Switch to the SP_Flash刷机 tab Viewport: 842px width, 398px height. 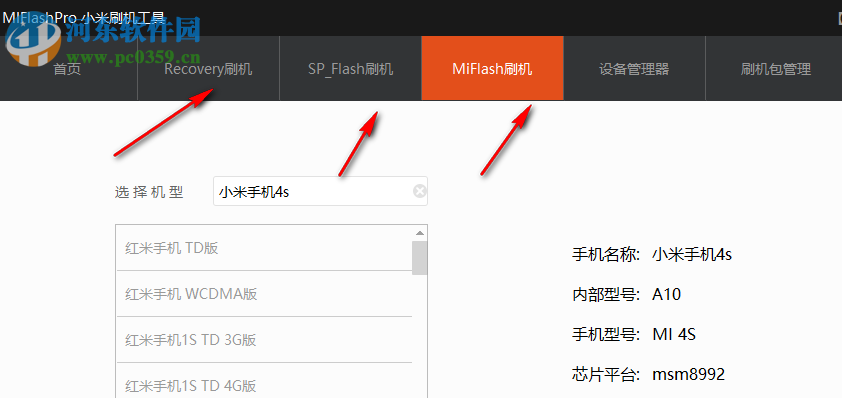[350, 68]
